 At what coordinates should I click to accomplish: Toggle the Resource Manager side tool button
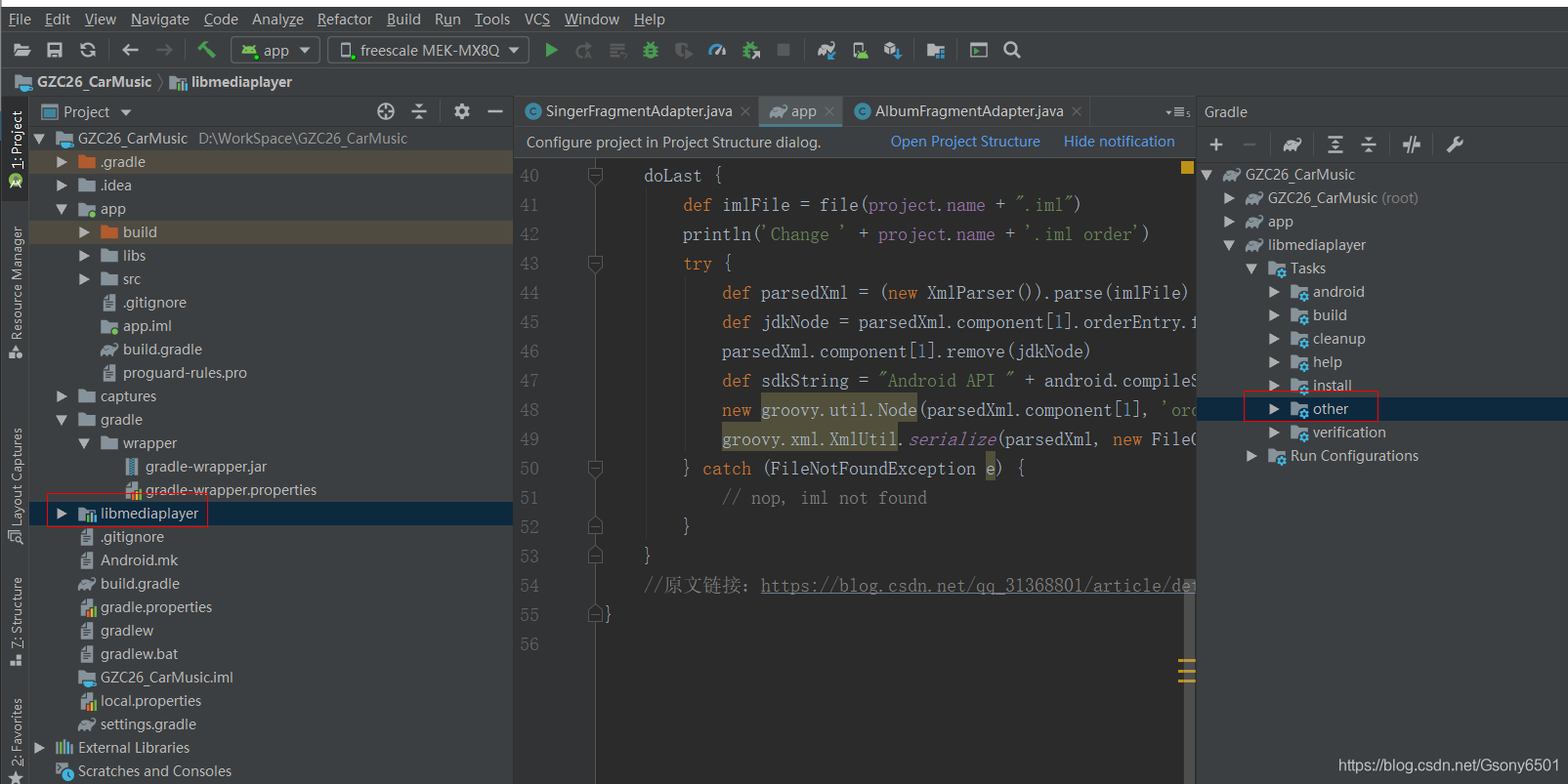point(16,292)
